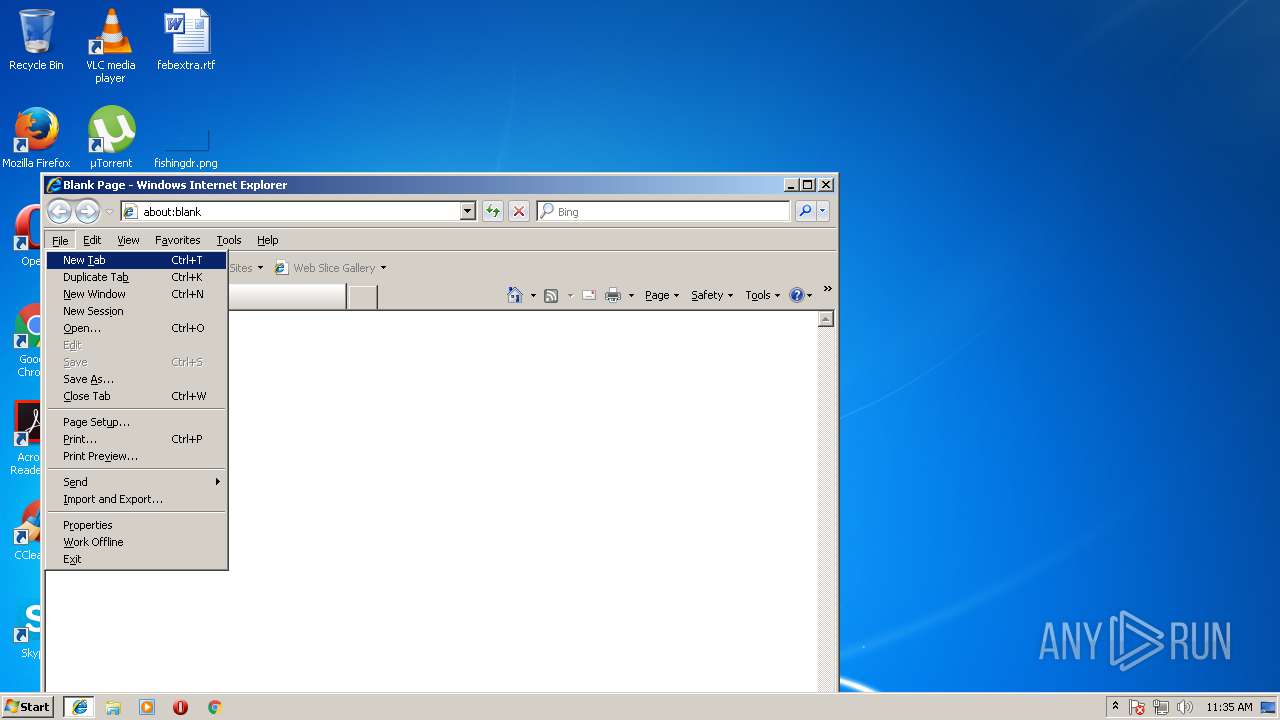The image size is (1280, 720).
Task: Click the about:blank address field
Action: click(x=299, y=211)
